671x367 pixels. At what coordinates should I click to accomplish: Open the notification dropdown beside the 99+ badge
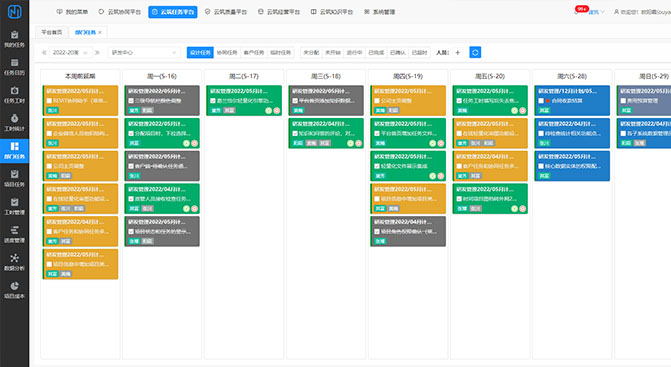[x=596, y=12]
